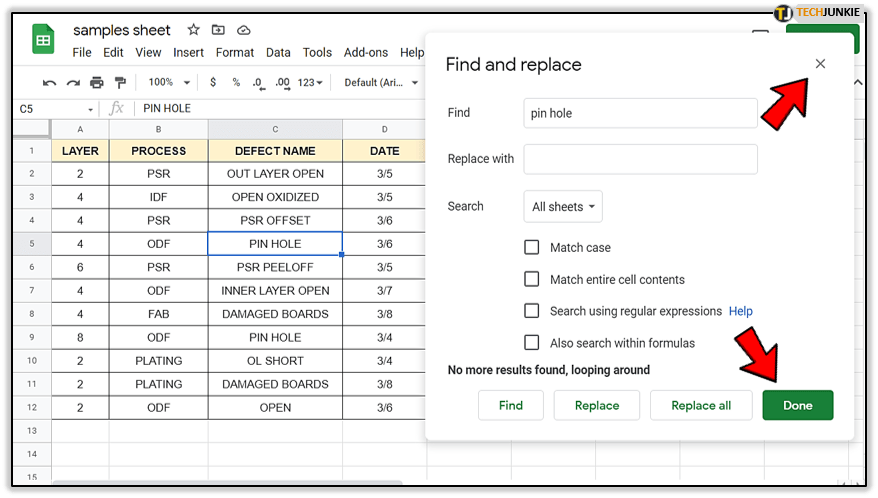Expand the All sheets search dropdown
This screenshot has height=498, width=878.
tap(563, 207)
